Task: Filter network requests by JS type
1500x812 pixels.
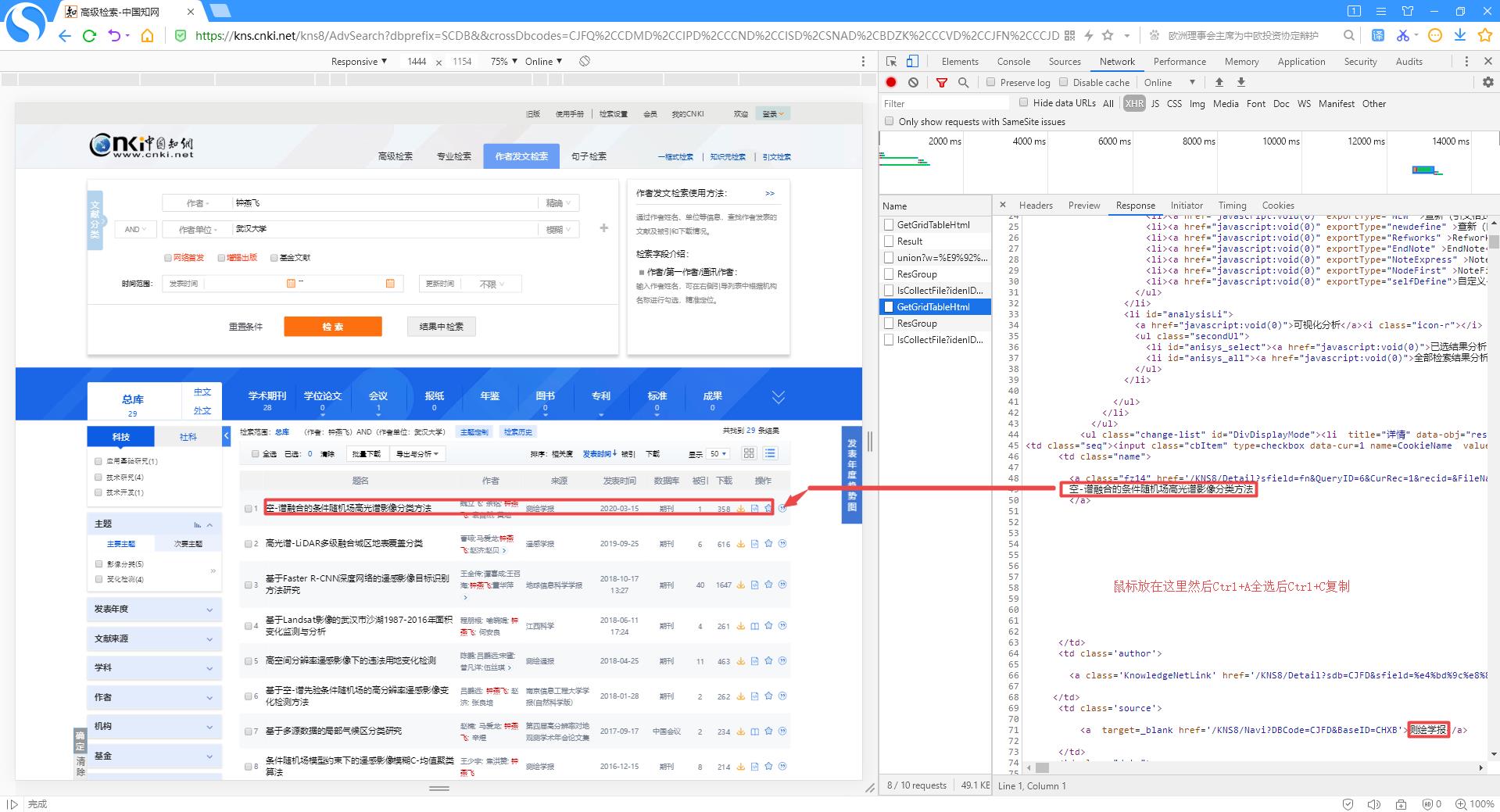Action: click(1155, 103)
